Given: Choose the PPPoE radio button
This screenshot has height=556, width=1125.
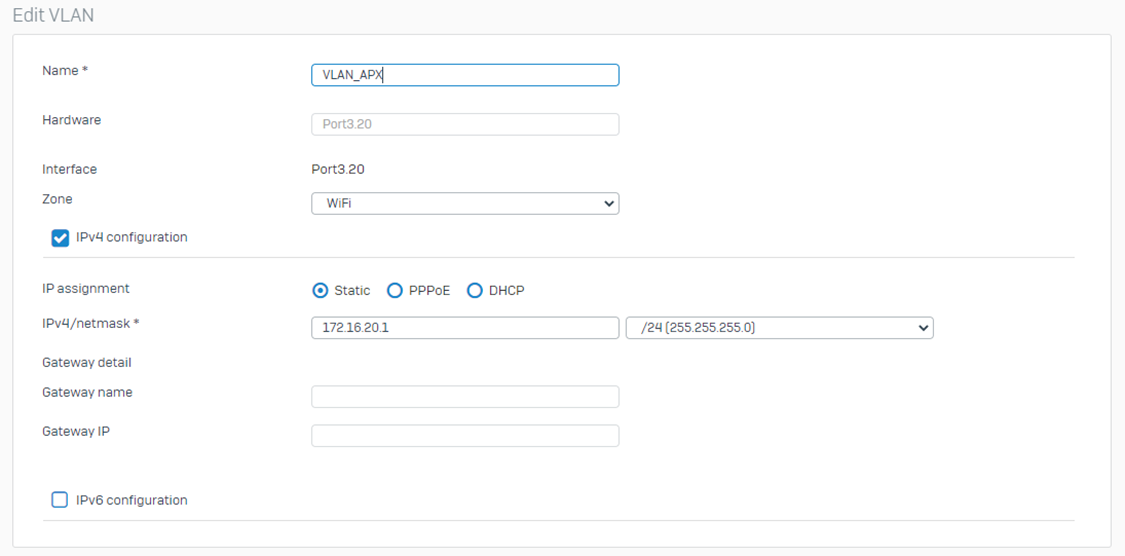Looking at the screenshot, I should click(x=395, y=291).
